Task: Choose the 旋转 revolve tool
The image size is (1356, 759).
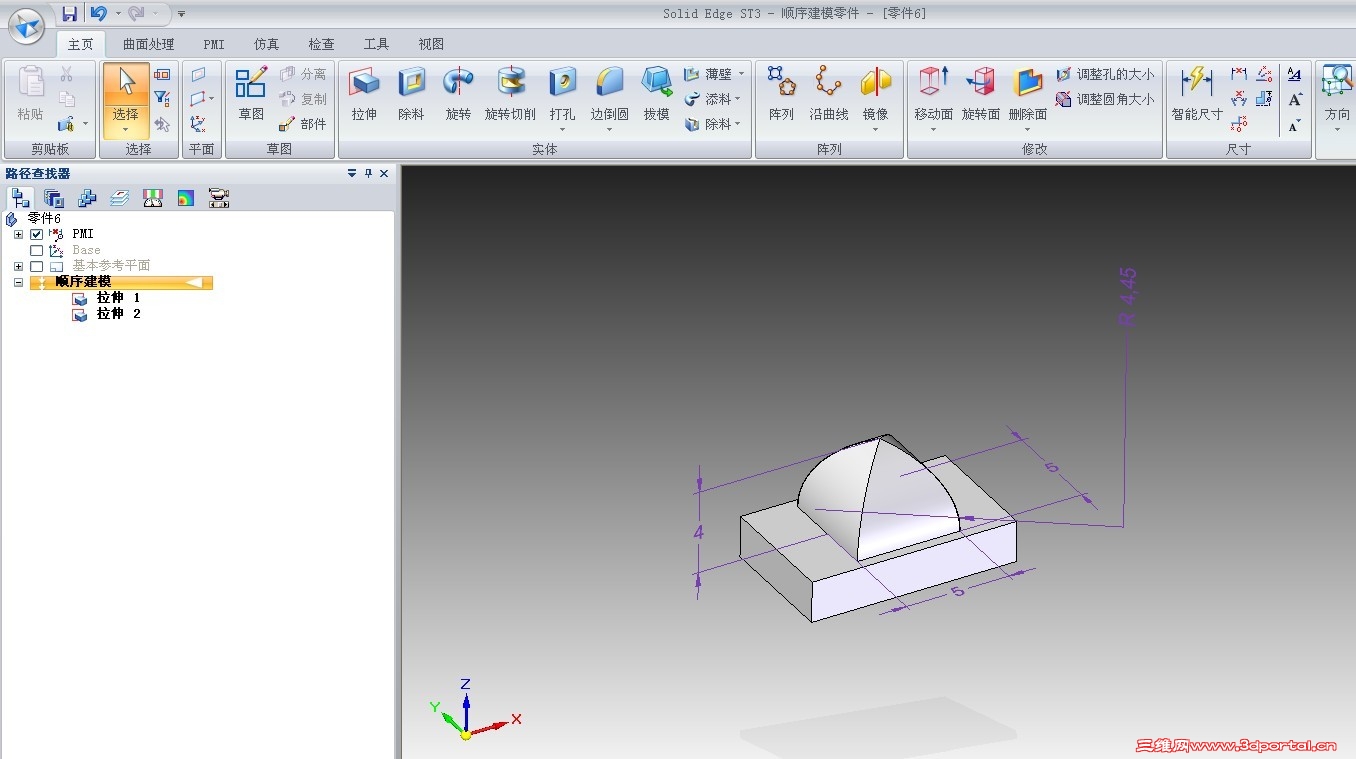Action: tap(458, 96)
